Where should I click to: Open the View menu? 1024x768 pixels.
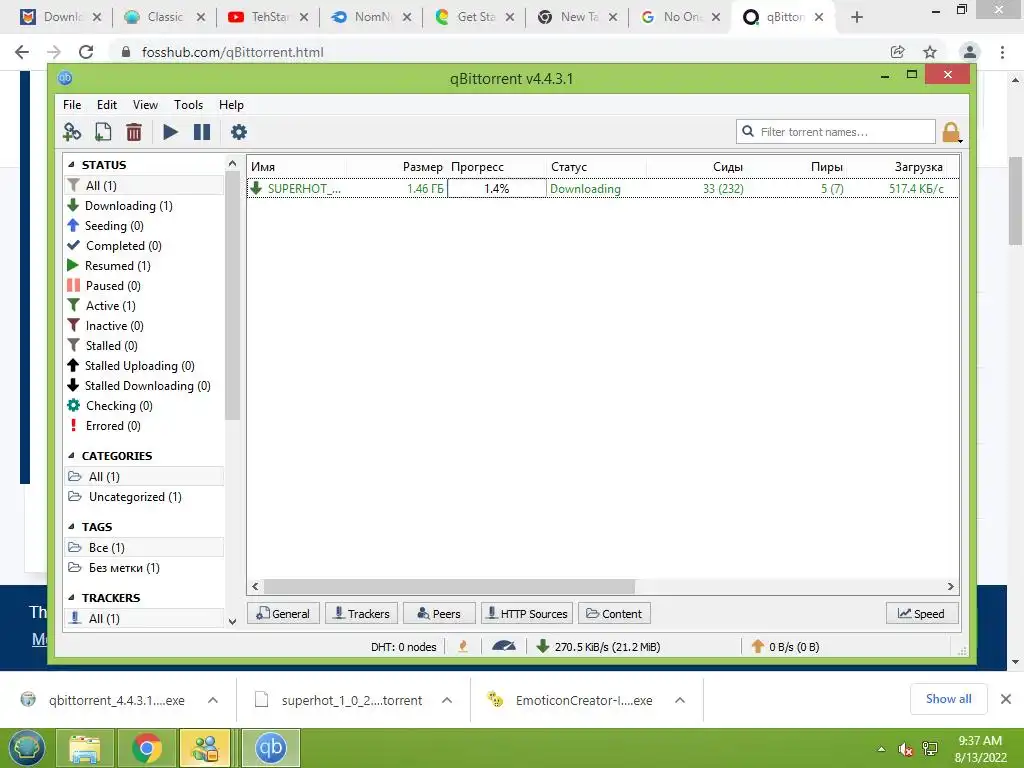pos(145,104)
